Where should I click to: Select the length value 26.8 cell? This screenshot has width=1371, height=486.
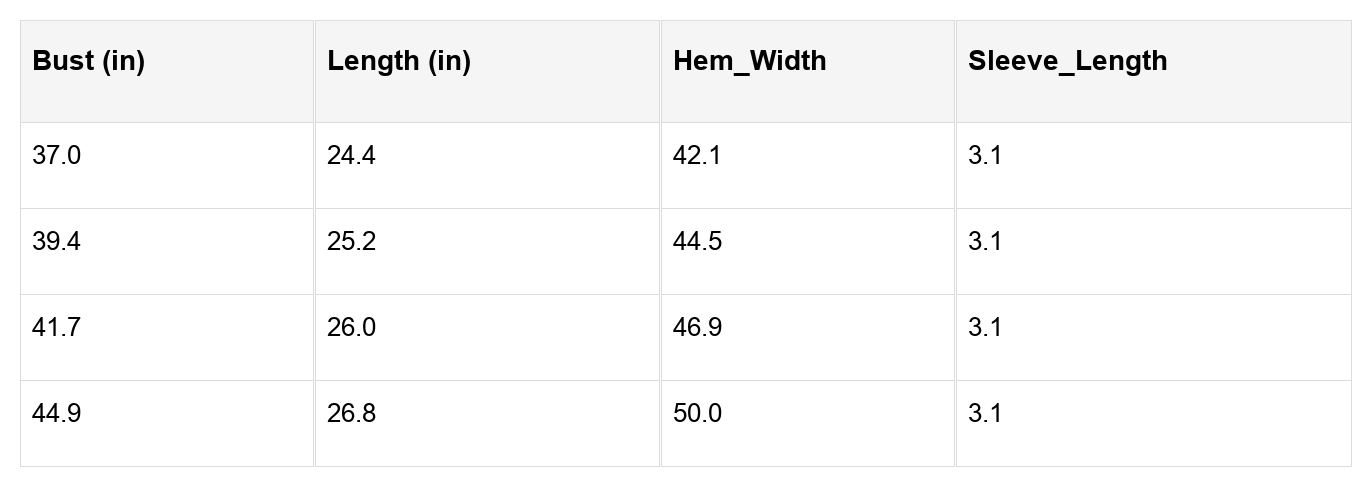pyautogui.click(x=351, y=414)
